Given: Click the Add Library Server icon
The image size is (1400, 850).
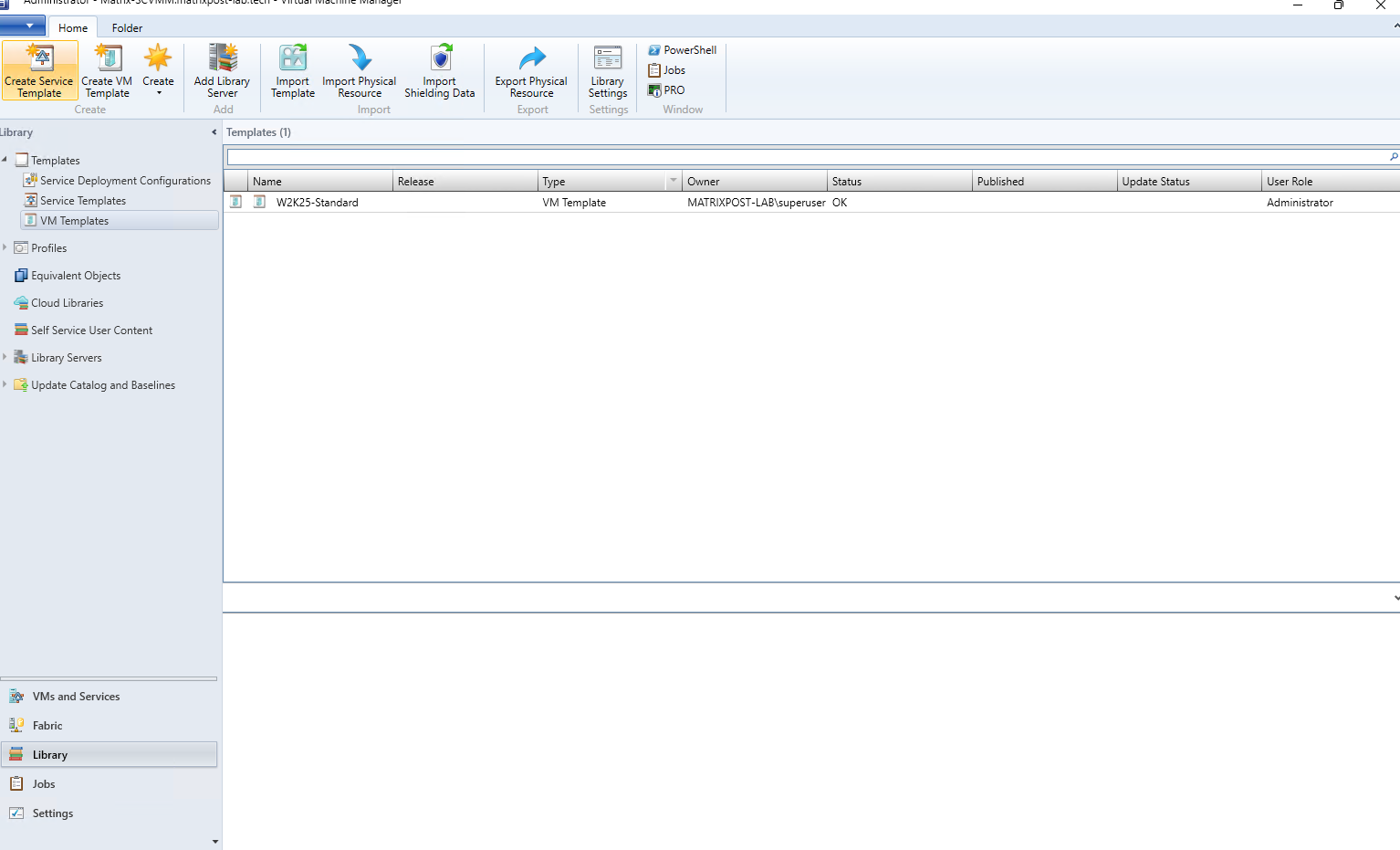Looking at the screenshot, I should coord(222,70).
